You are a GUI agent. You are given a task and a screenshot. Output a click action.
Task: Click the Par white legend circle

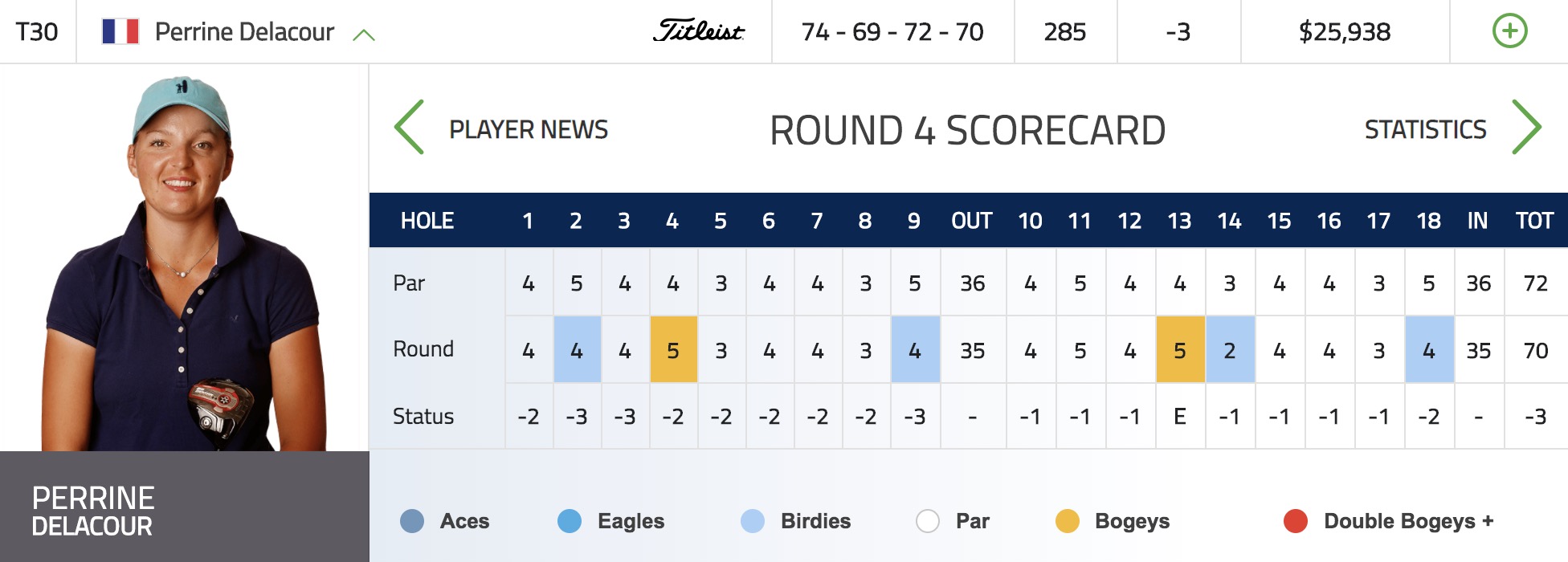[928, 521]
